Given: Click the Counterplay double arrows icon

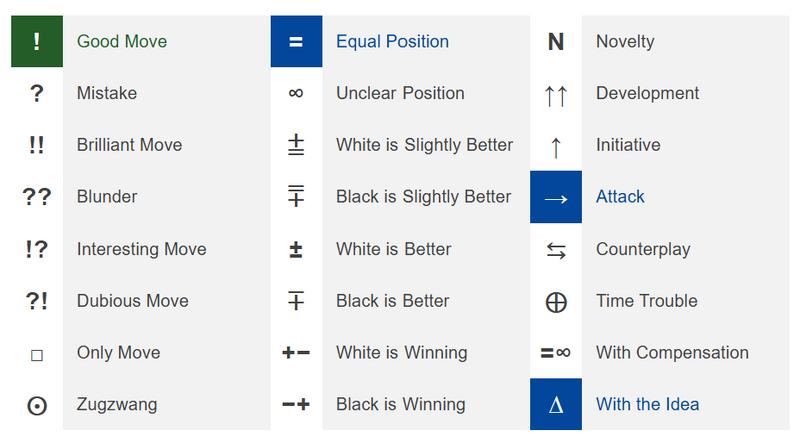Looking at the screenshot, I should (x=556, y=250).
